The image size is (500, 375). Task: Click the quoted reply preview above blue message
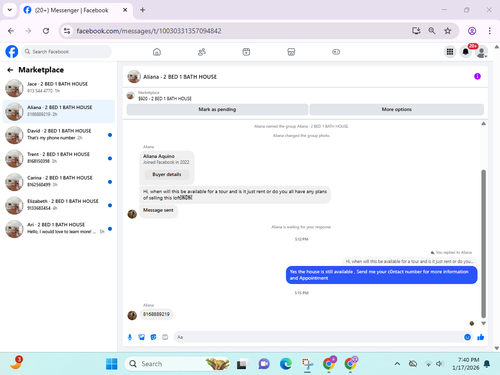[x=409, y=261]
